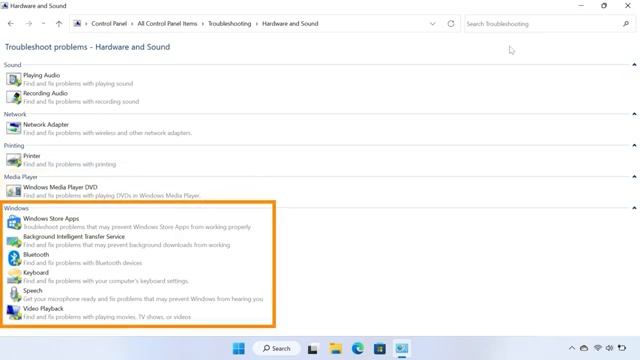Image resolution: width=640 pixels, height=360 pixels.
Task: Click the Video Playback icon
Action: [14, 312]
